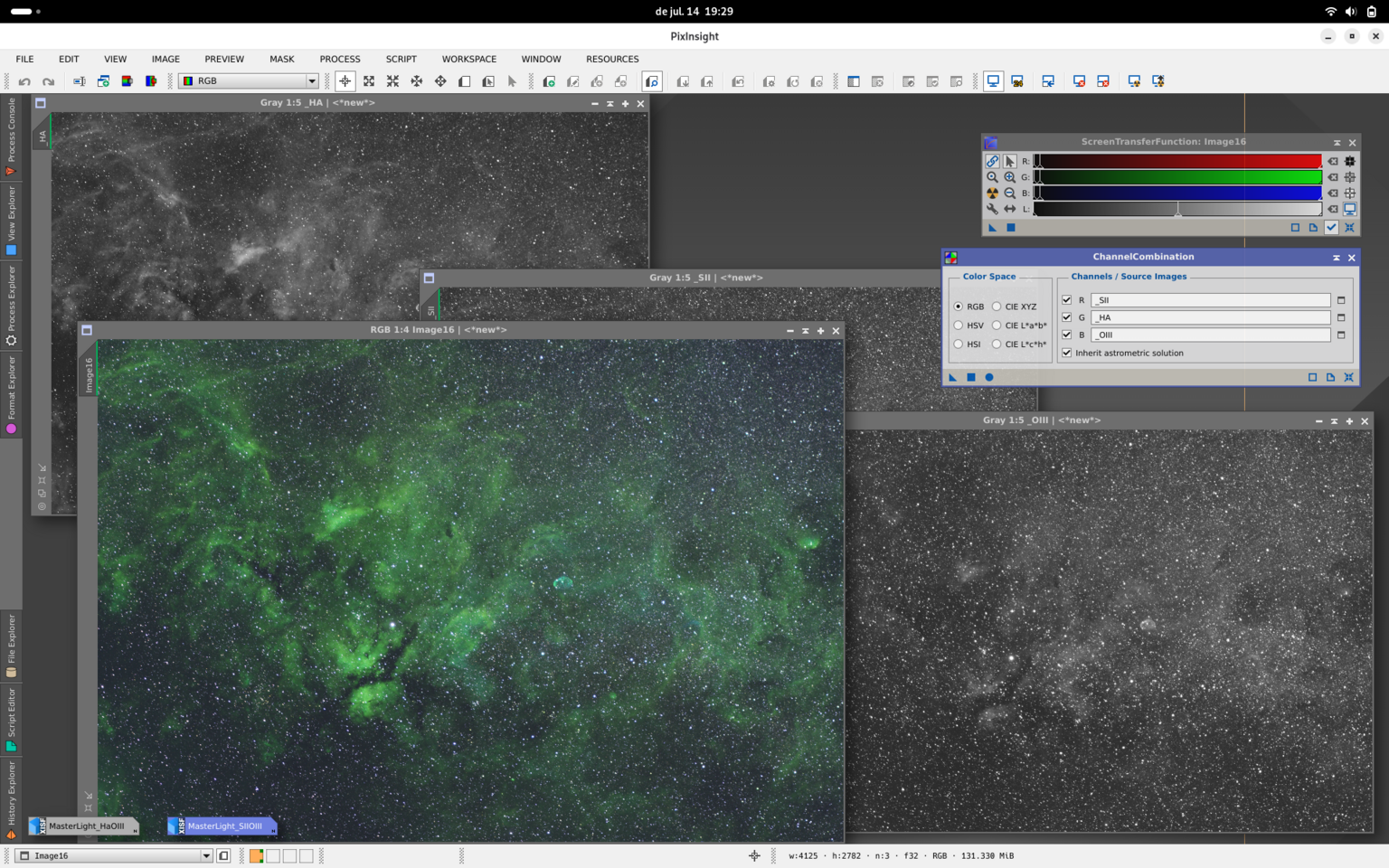Select the CIE L*a*b* color space radio
1389x868 pixels.
(997, 325)
